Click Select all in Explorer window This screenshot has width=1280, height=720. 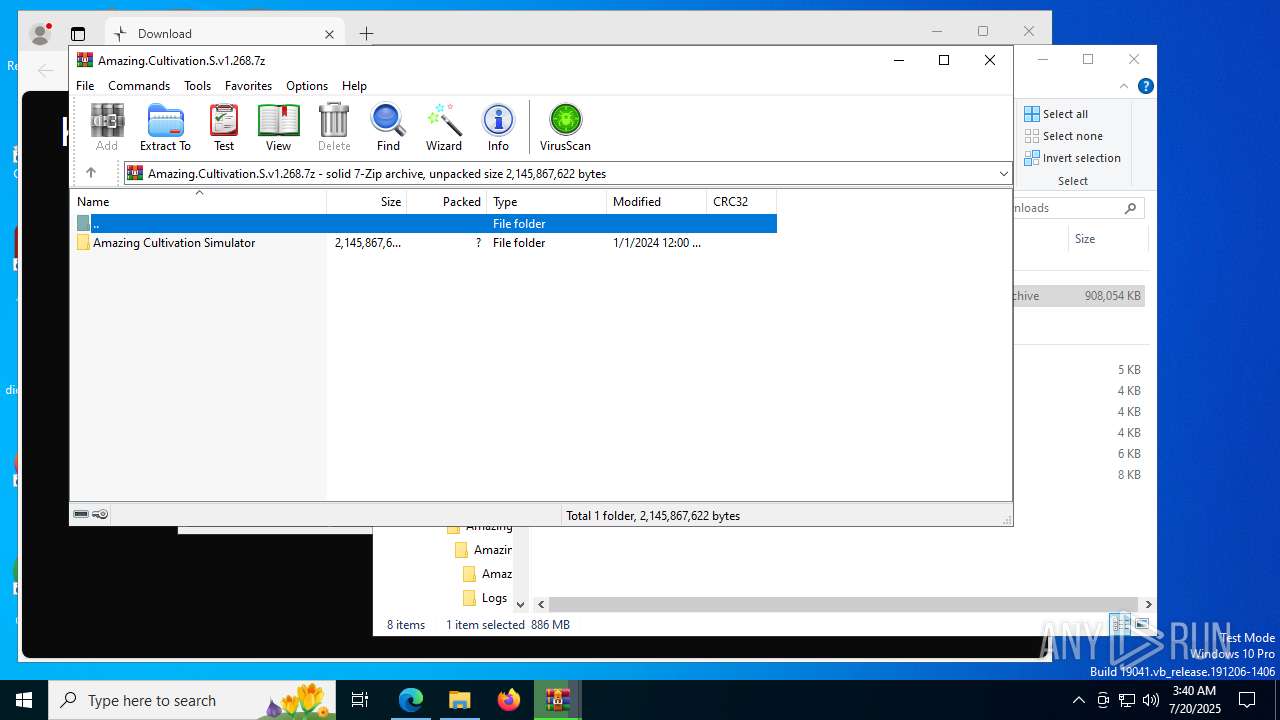[x=1056, y=114]
